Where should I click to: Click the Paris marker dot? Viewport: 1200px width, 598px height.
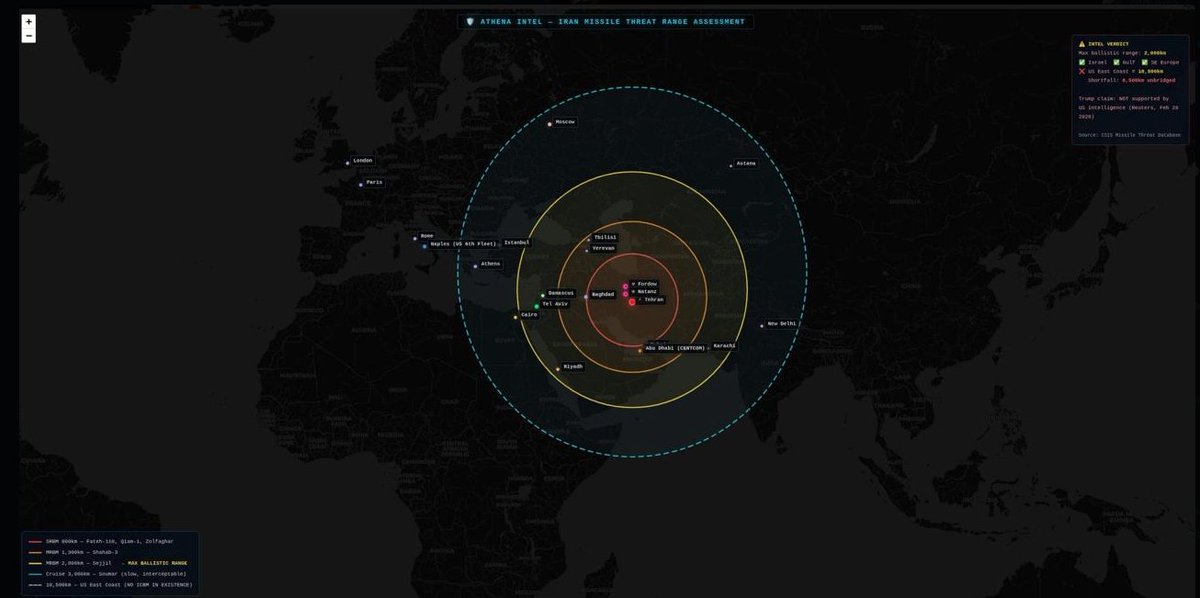coord(361,184)
